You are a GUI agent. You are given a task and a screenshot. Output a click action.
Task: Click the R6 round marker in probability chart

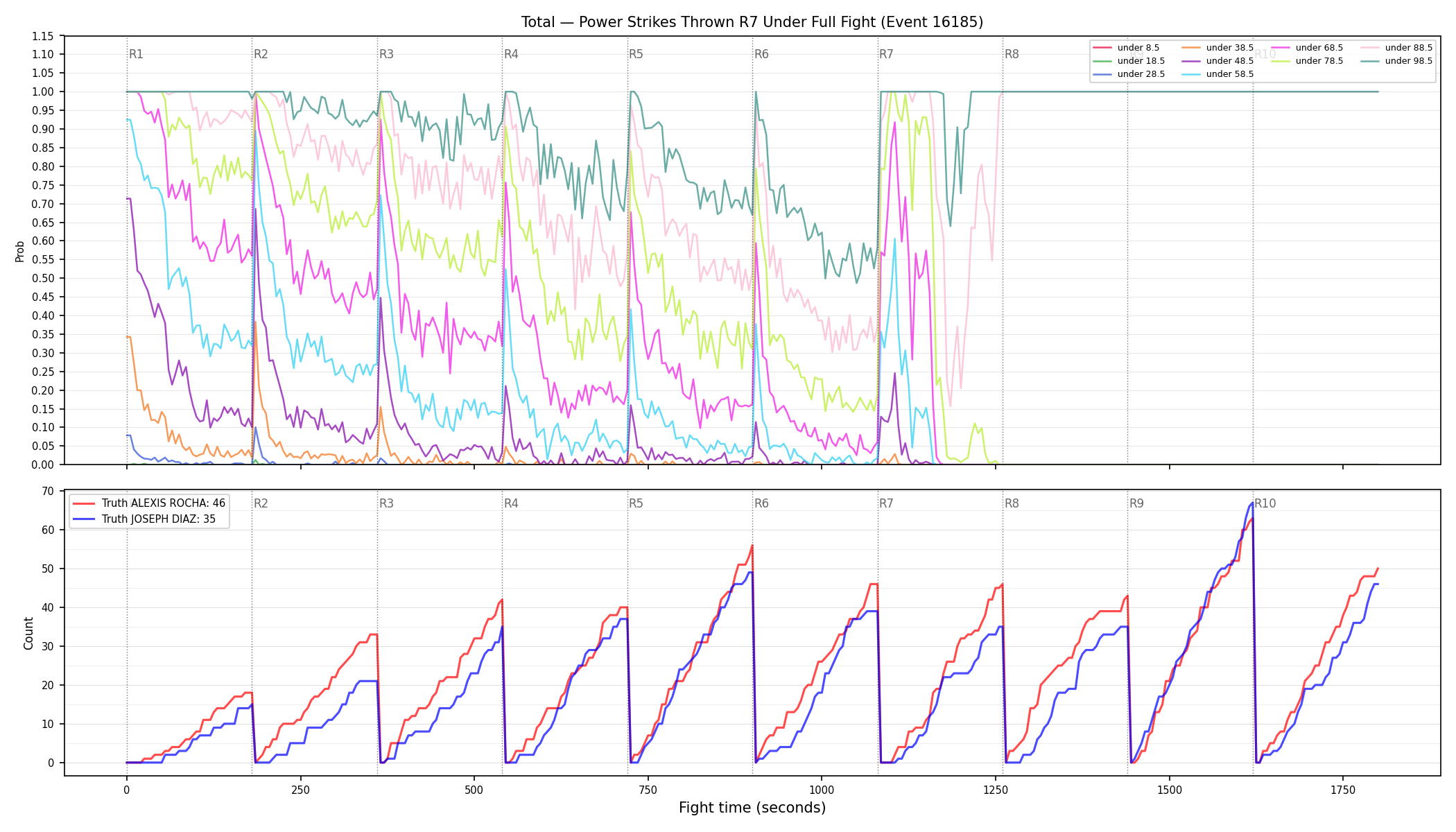click(x=761, y=54)
